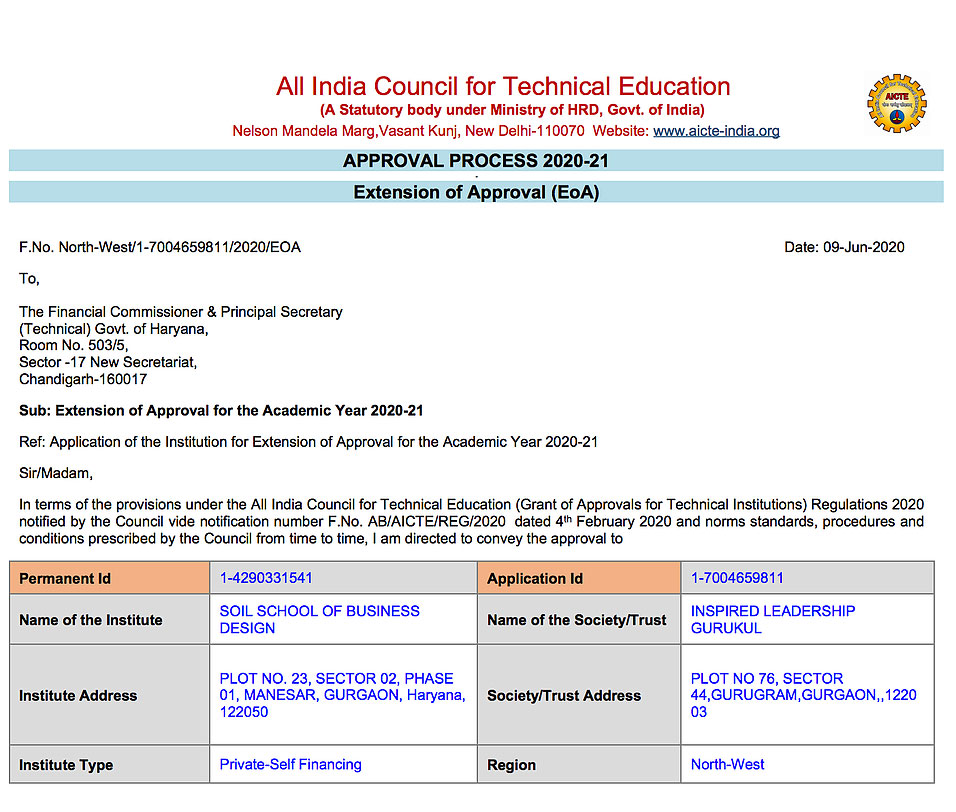Click the 'Sub: Extension of Approval' subject line
The height and width of the screenshot is (812, 956).
221,411
